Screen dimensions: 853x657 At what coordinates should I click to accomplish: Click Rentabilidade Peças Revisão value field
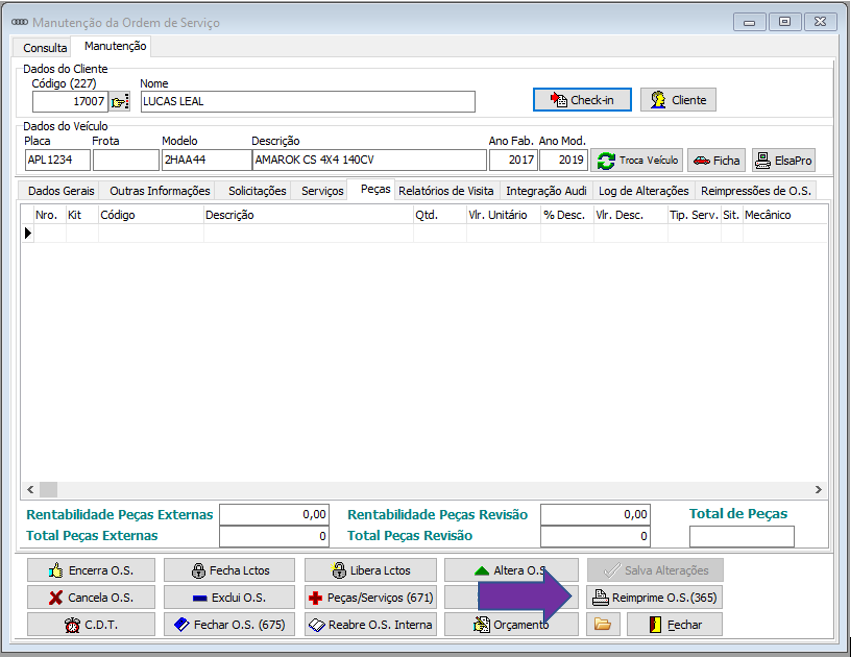click(595, 515)
